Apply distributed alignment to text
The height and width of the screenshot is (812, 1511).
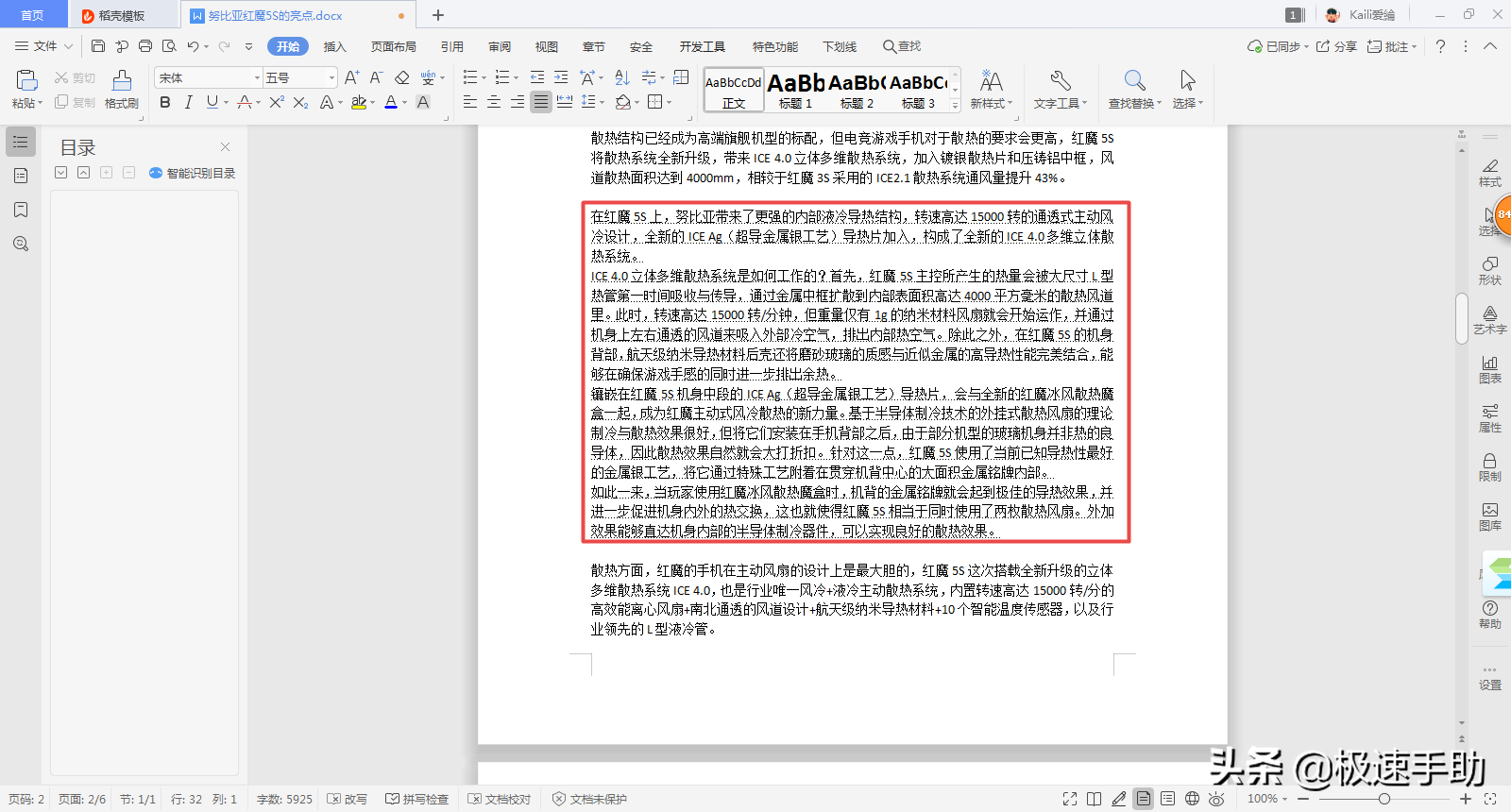point(565,102)
